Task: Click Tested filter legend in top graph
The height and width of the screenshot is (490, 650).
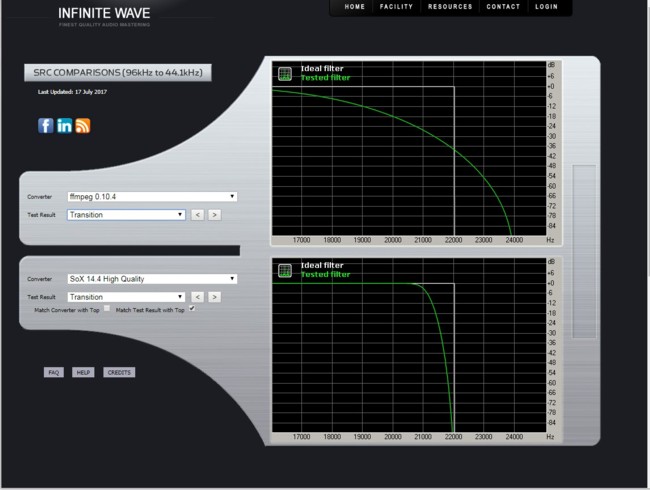Action: point(325,78)
